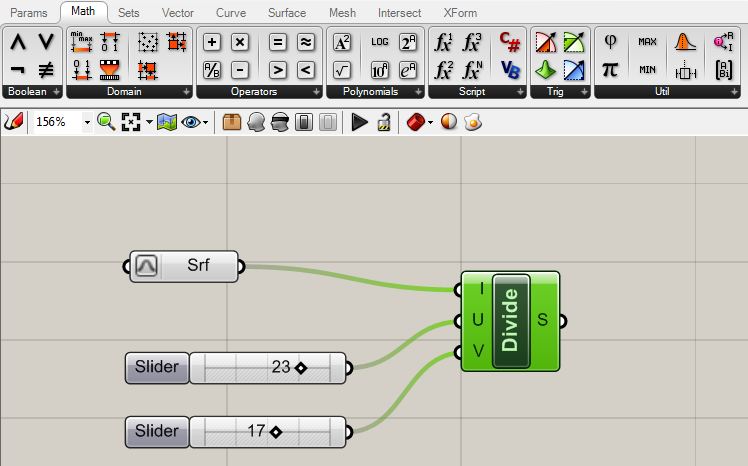Image resolution: width=748 pixels, height=466 pixels.
Task: Select the Addition operator component
Action: point(212,42)
